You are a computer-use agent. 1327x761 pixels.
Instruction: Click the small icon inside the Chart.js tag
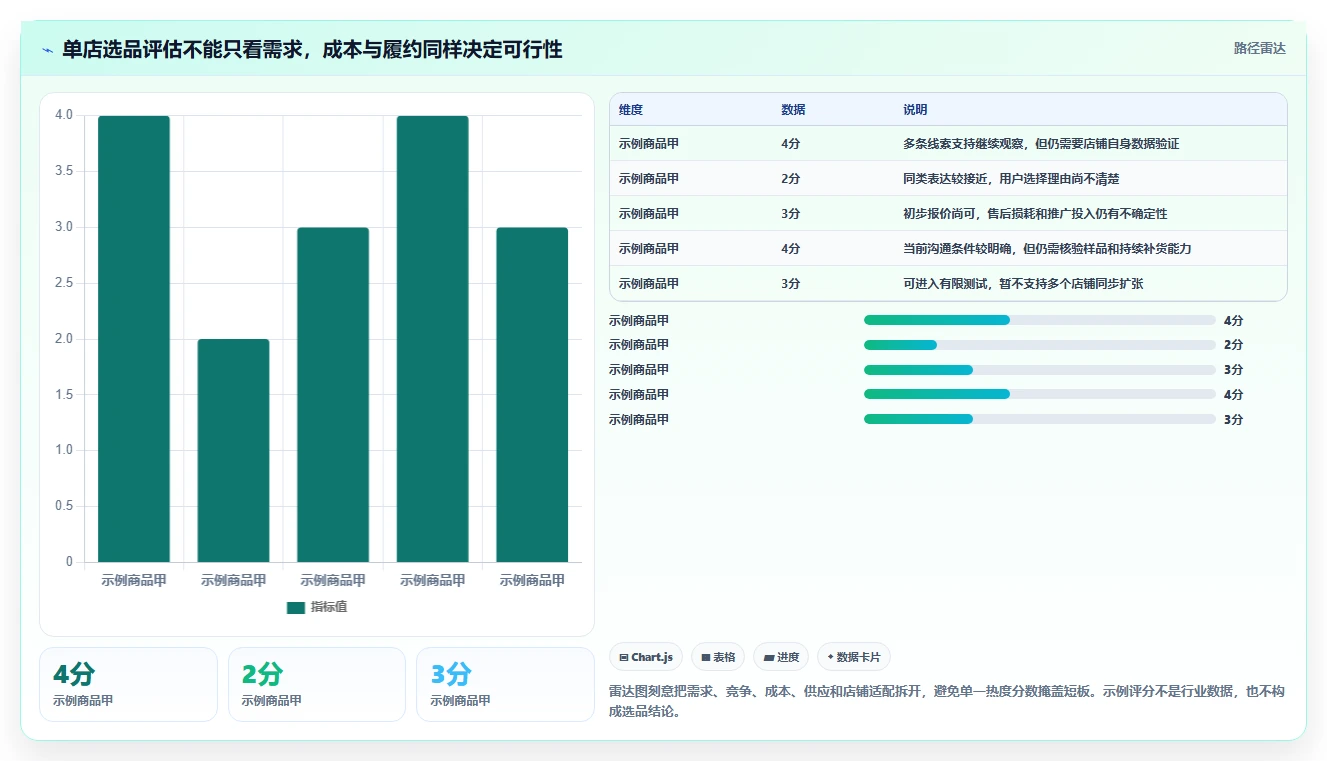[x=624, y=658]
